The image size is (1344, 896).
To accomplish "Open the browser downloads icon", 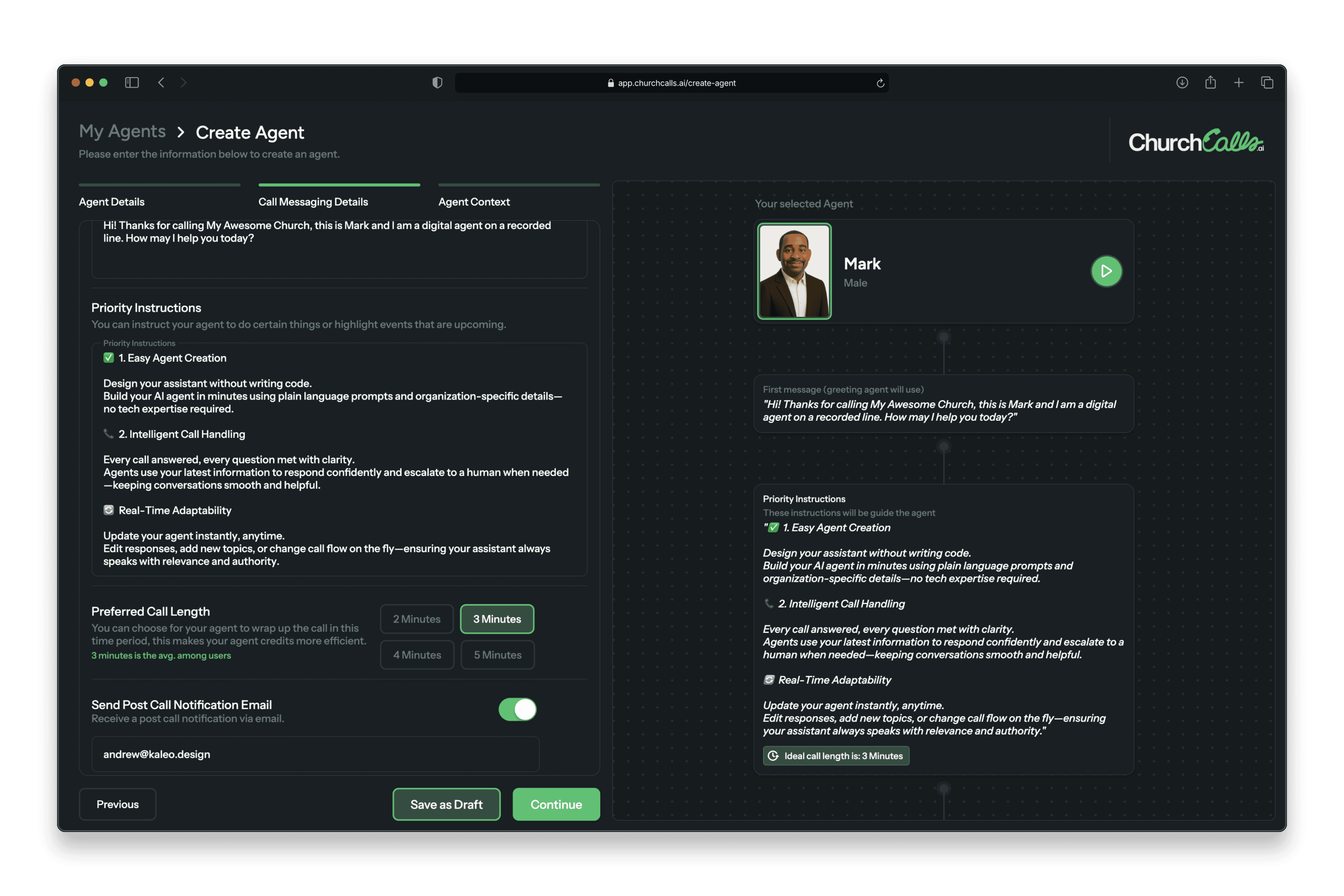I will coord(1182,83).
